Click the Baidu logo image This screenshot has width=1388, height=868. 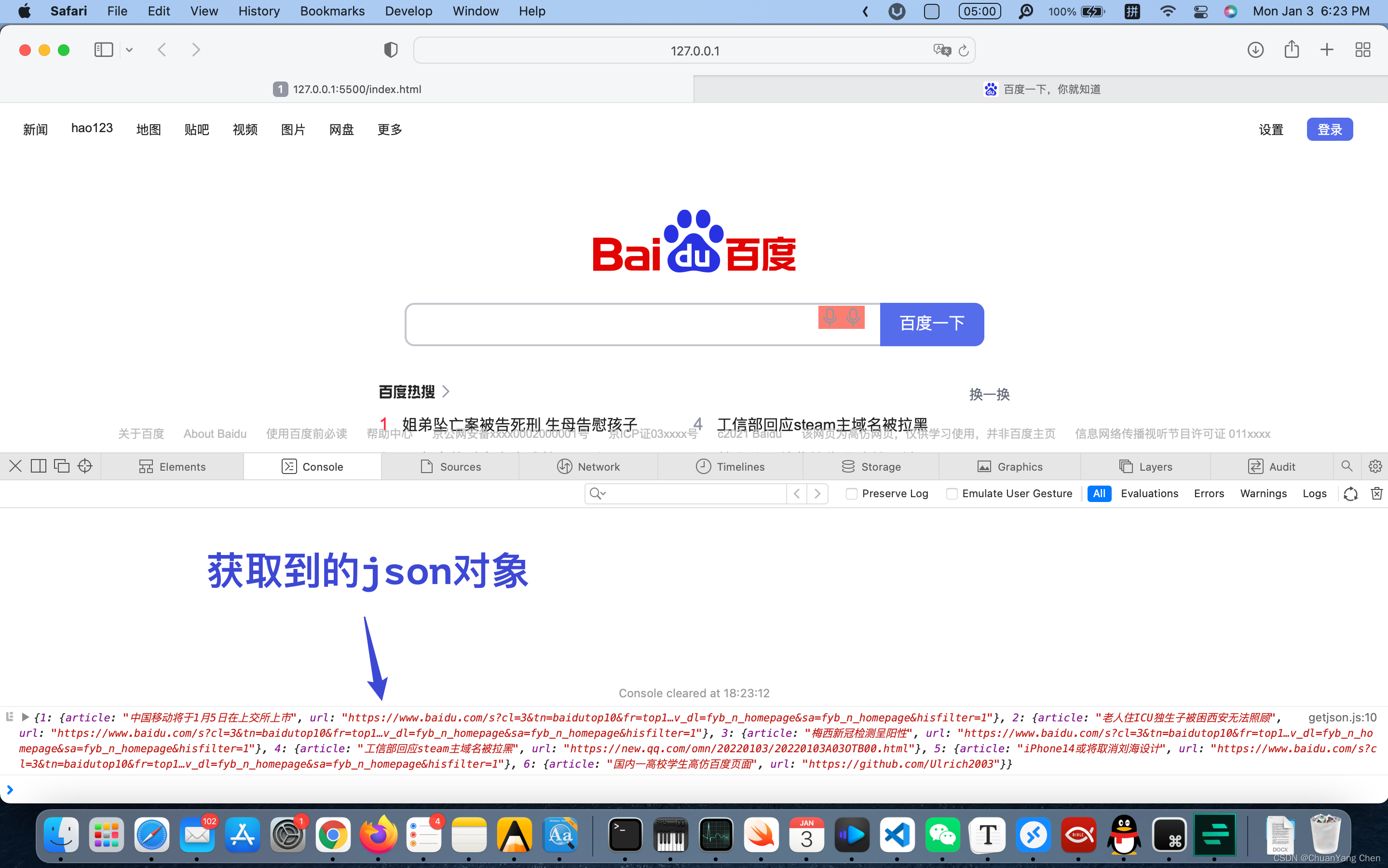pos(694,241)
